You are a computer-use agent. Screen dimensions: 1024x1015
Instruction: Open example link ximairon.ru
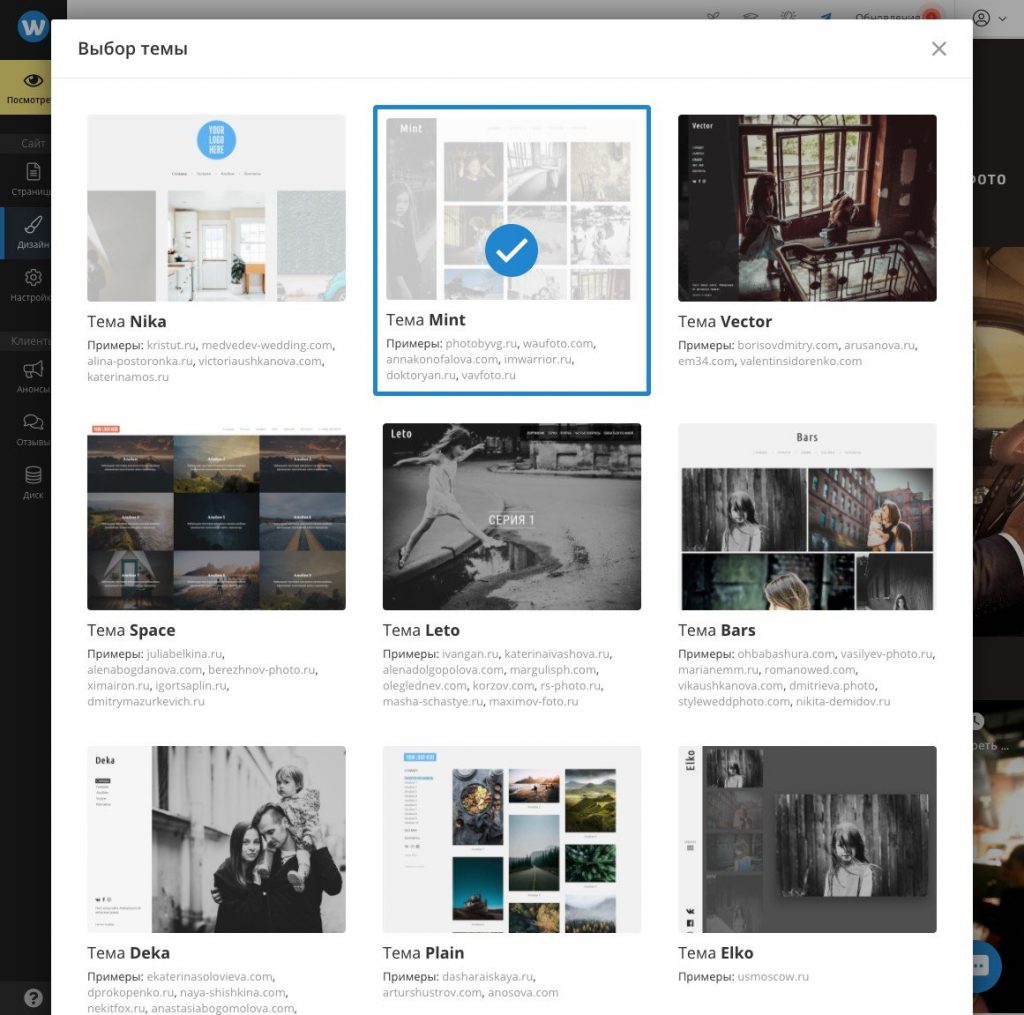(118, 685)
